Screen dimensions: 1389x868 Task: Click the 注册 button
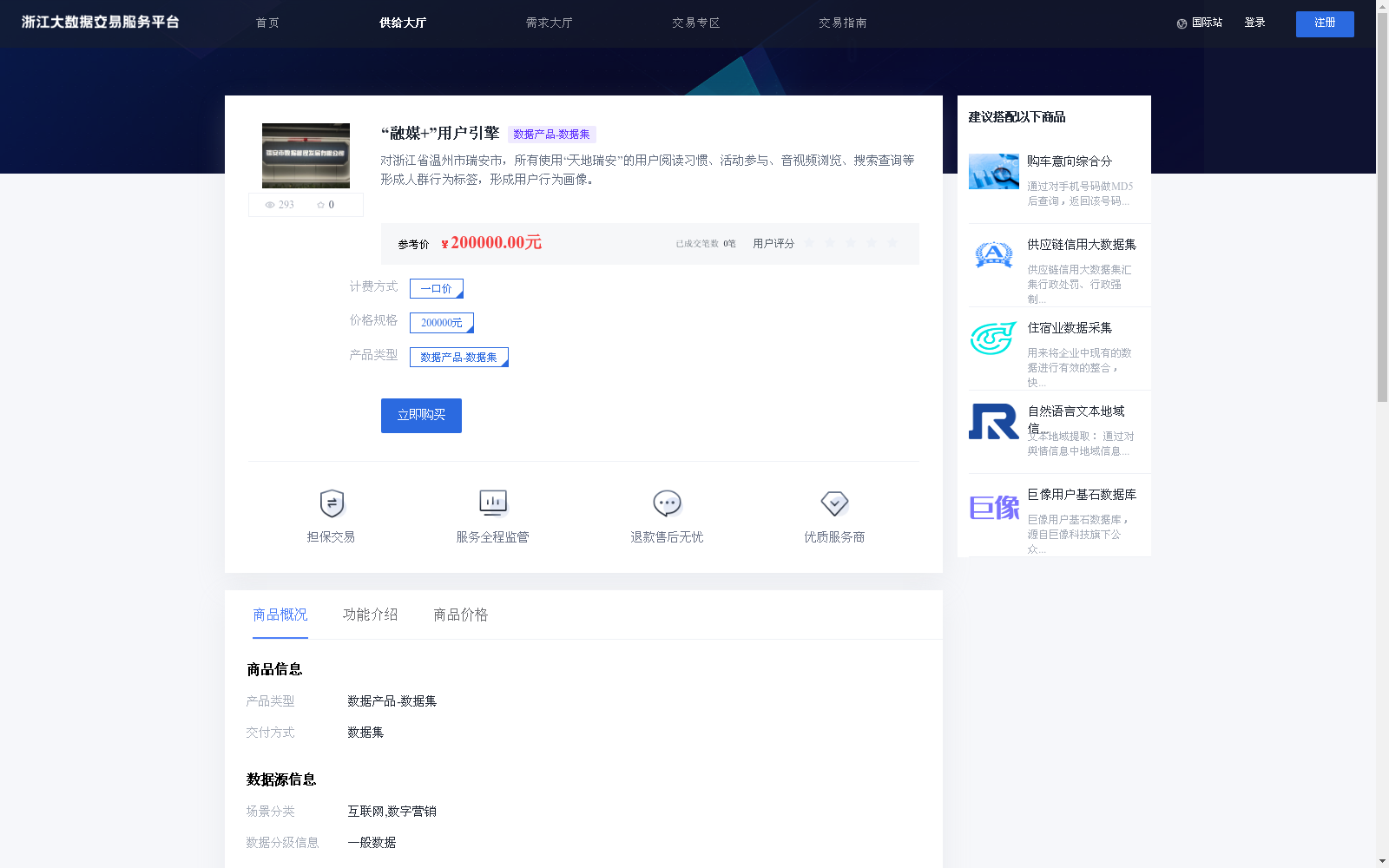coord(1325,24)
